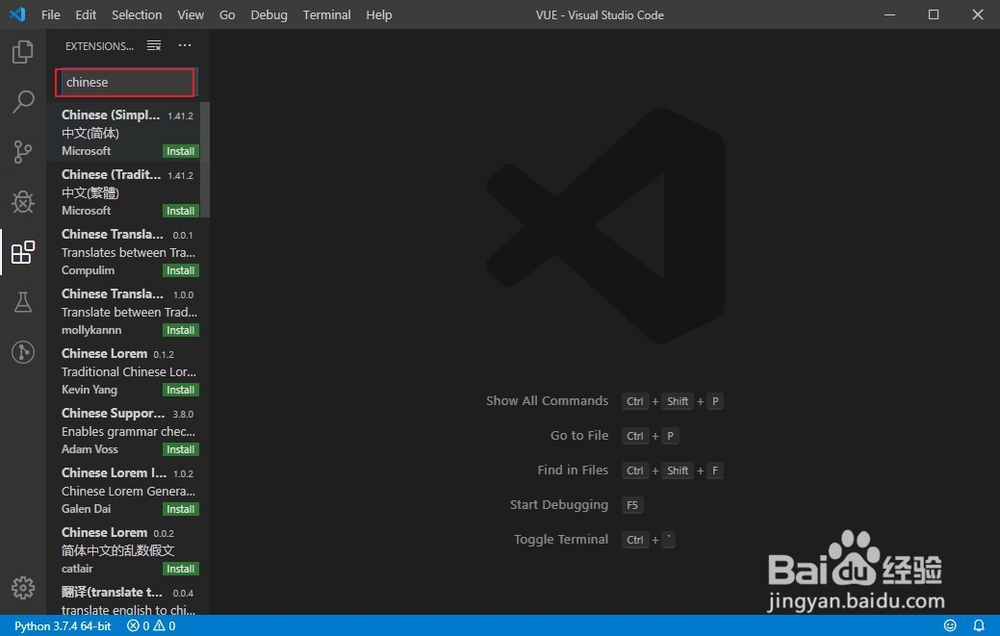
Task: Open the View menu
Action: pyautogui.click(x=190, y=15)
